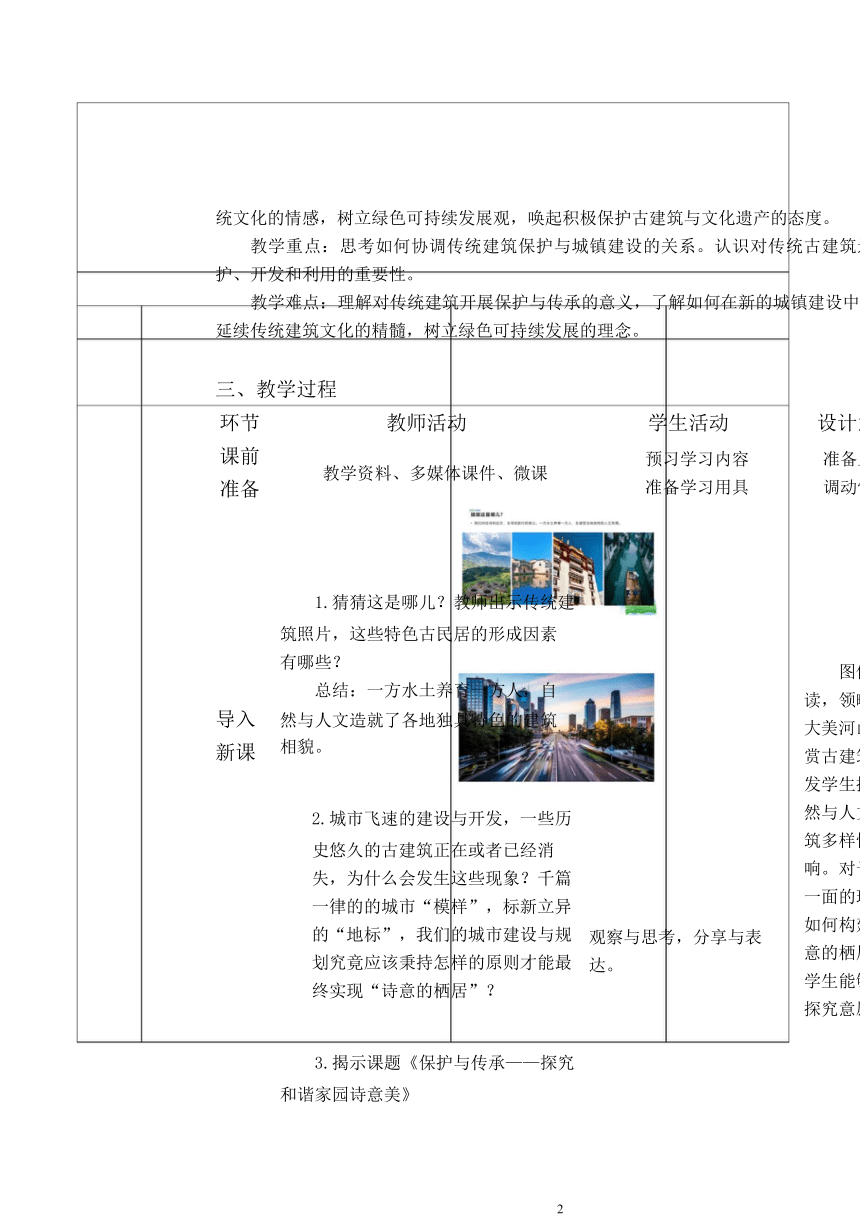This screenshot has height=1217, width=860.
Task: Open the traditional dwellings photo collage
Action: click(x=557, y=568)
